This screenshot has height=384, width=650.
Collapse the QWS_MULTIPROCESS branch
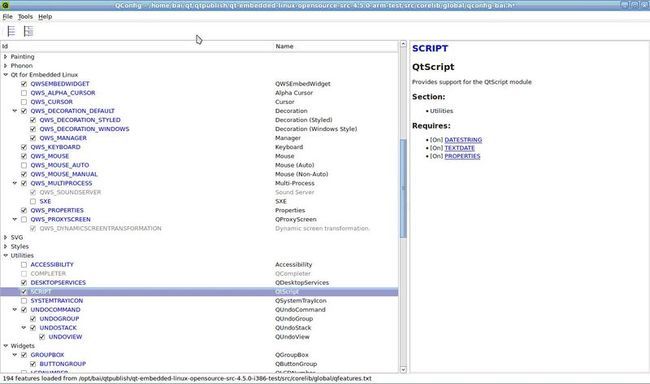coord(15,183)
